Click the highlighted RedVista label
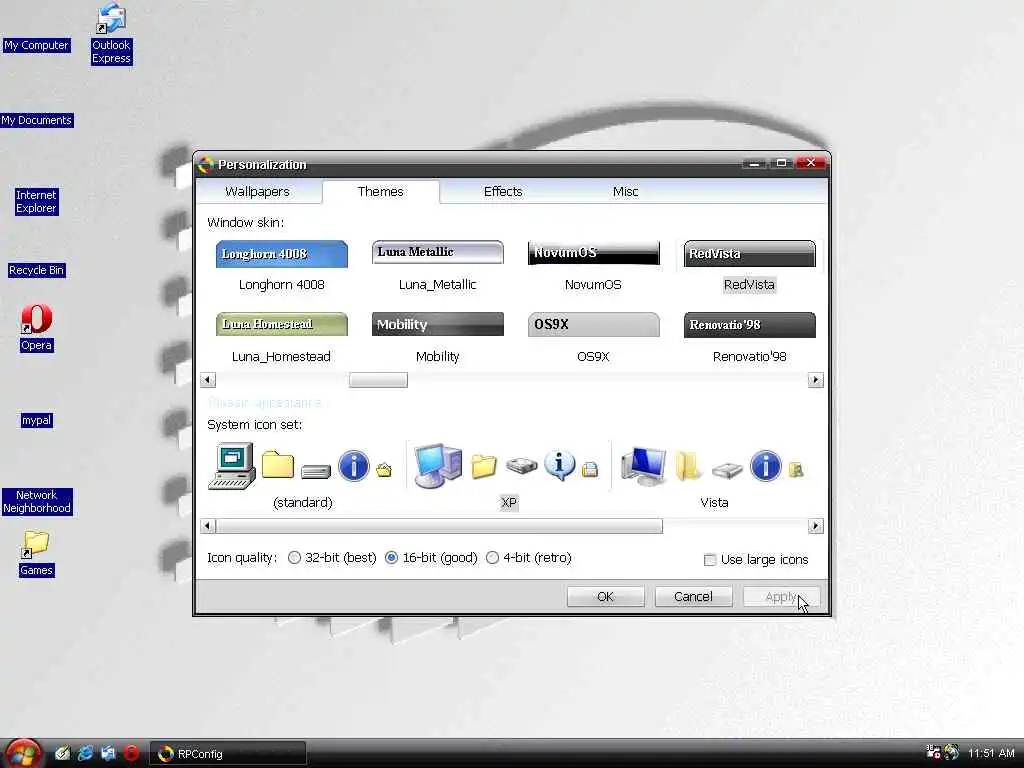This screenshot has height=768, width=1024. click(750, 285)
